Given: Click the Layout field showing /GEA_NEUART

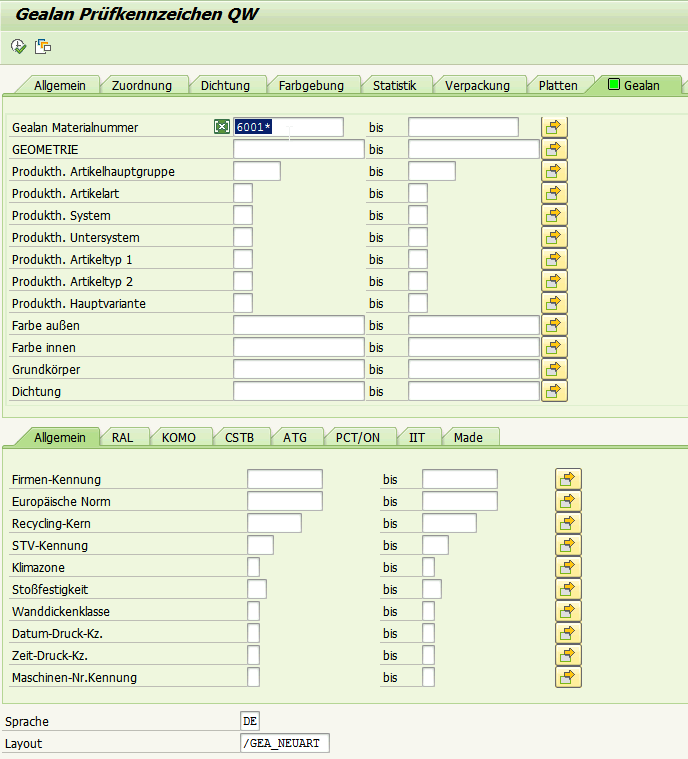Looking at the screenshot, I should tap(285, 743).
